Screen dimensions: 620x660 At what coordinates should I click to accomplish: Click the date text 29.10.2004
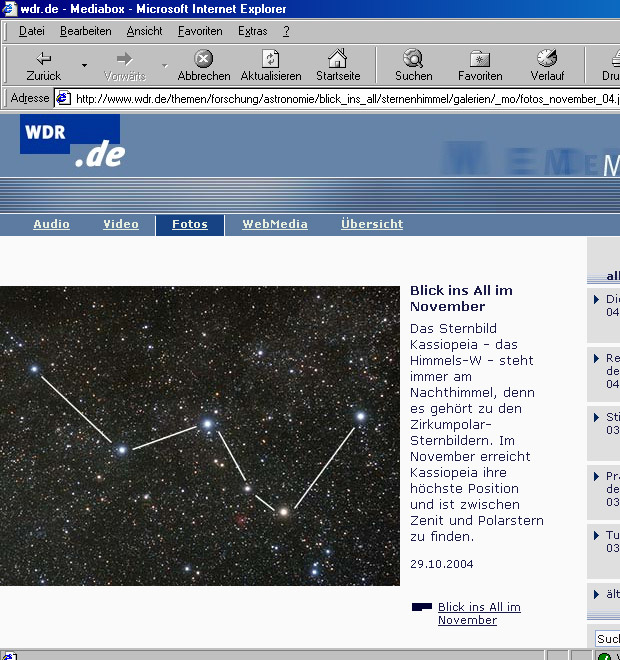[x=442, y=564]
